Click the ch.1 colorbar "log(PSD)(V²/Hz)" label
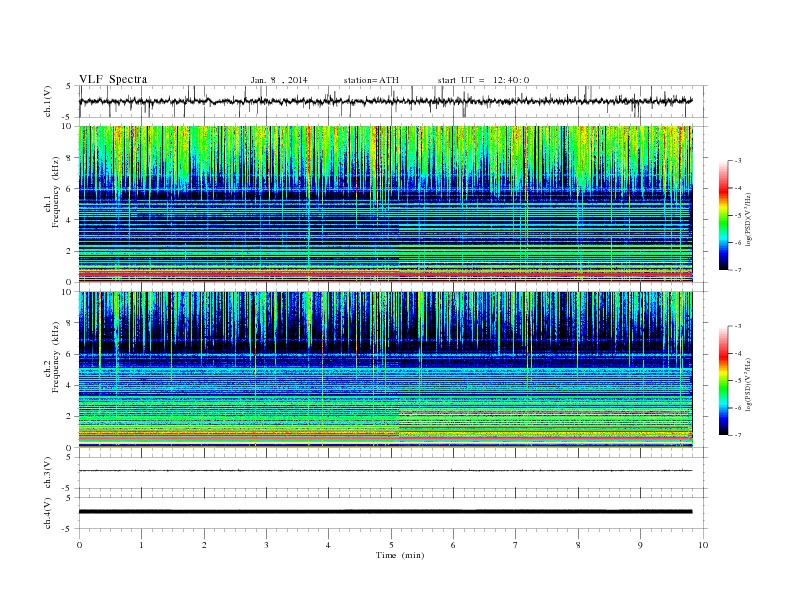 coord(749,219)
